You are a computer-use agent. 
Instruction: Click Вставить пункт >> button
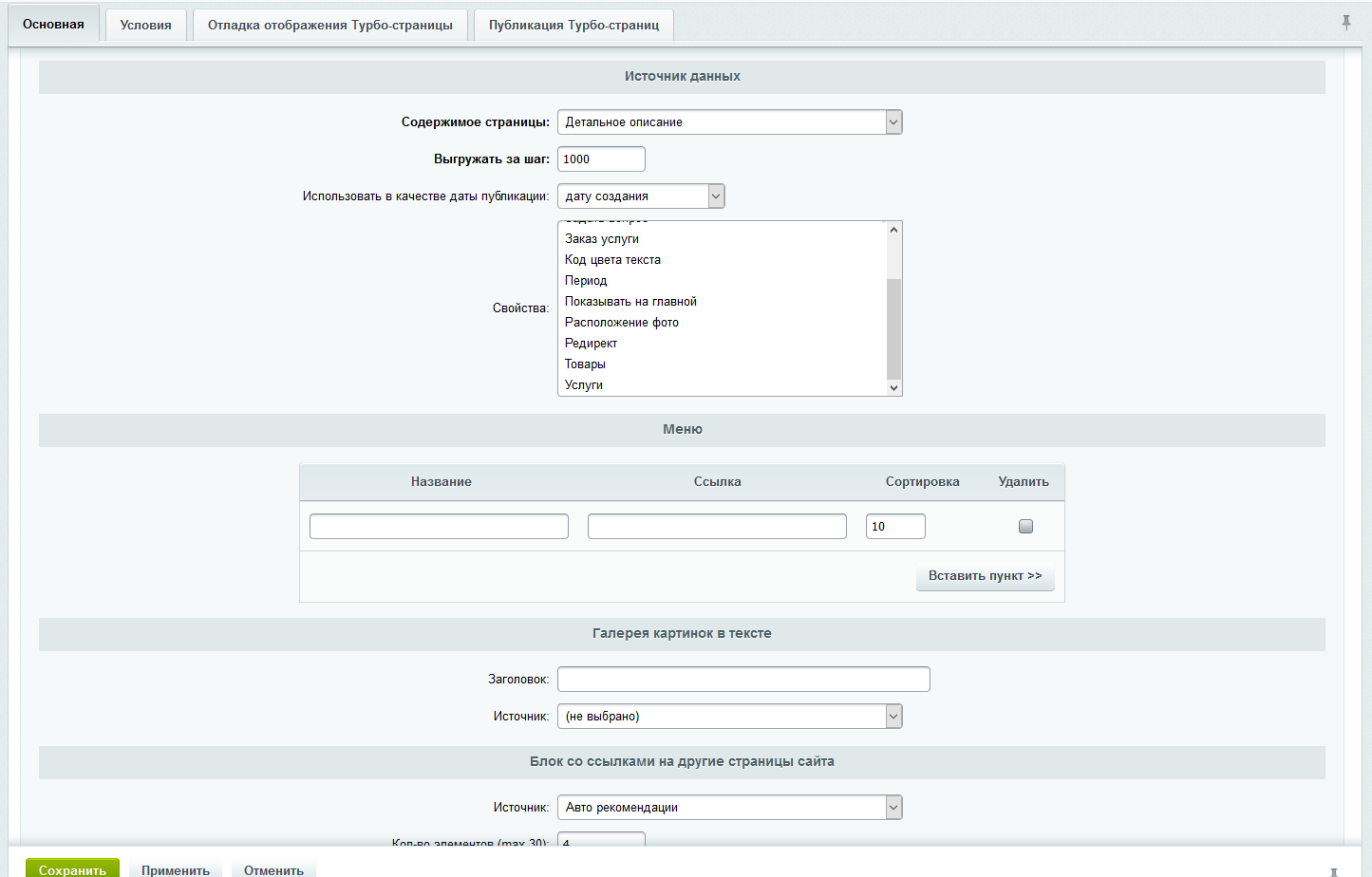tap(985, 576)
